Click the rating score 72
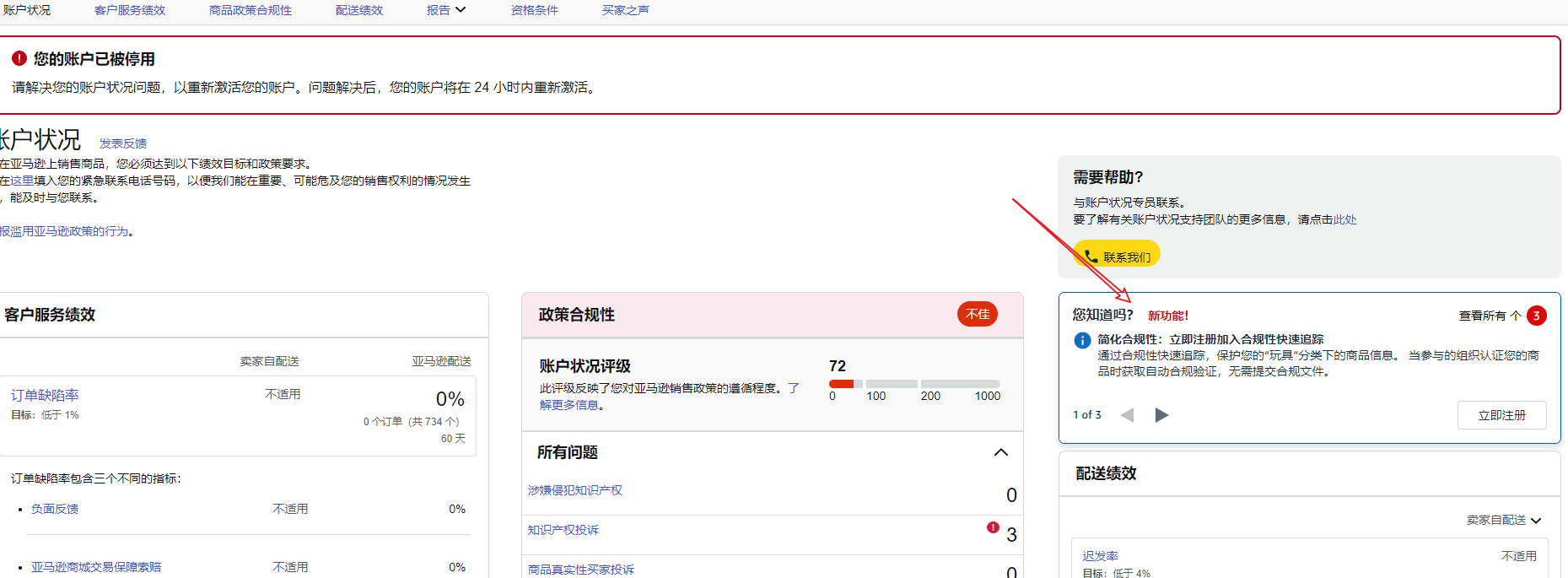 pos(838,366)
